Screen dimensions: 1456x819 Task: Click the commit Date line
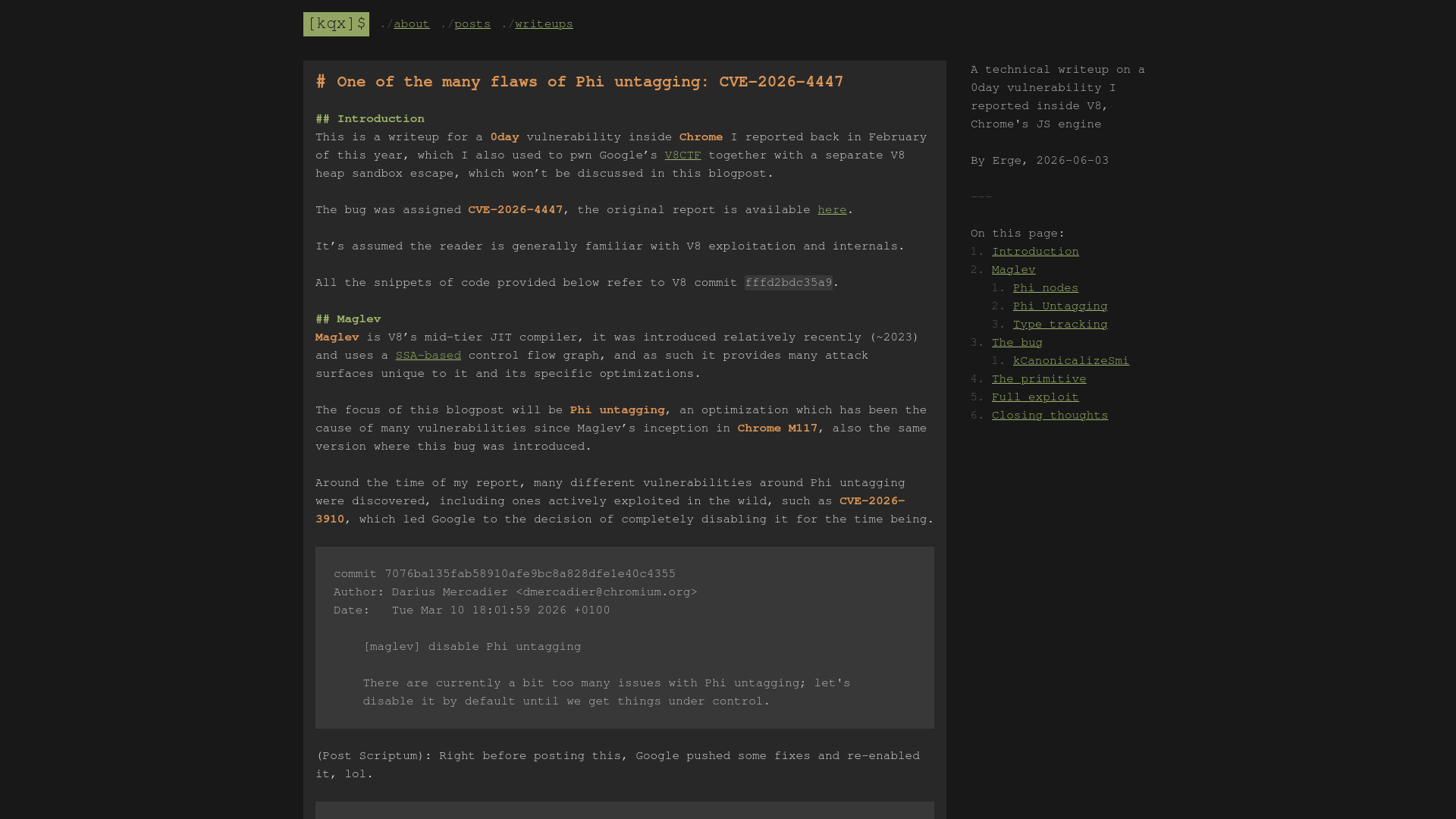pos(472,610)
